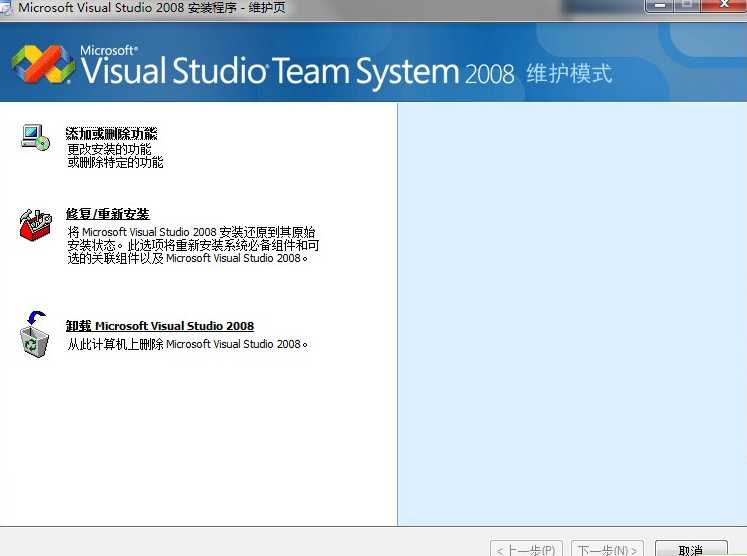Screen dimensions: 747x556
Task: Open the 修复/重新安装 link
Action: coord(108,214)
